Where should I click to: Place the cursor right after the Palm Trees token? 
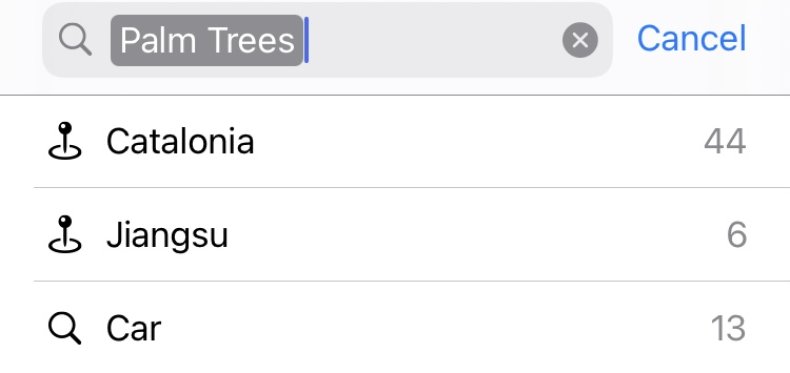tap(306, 40)
